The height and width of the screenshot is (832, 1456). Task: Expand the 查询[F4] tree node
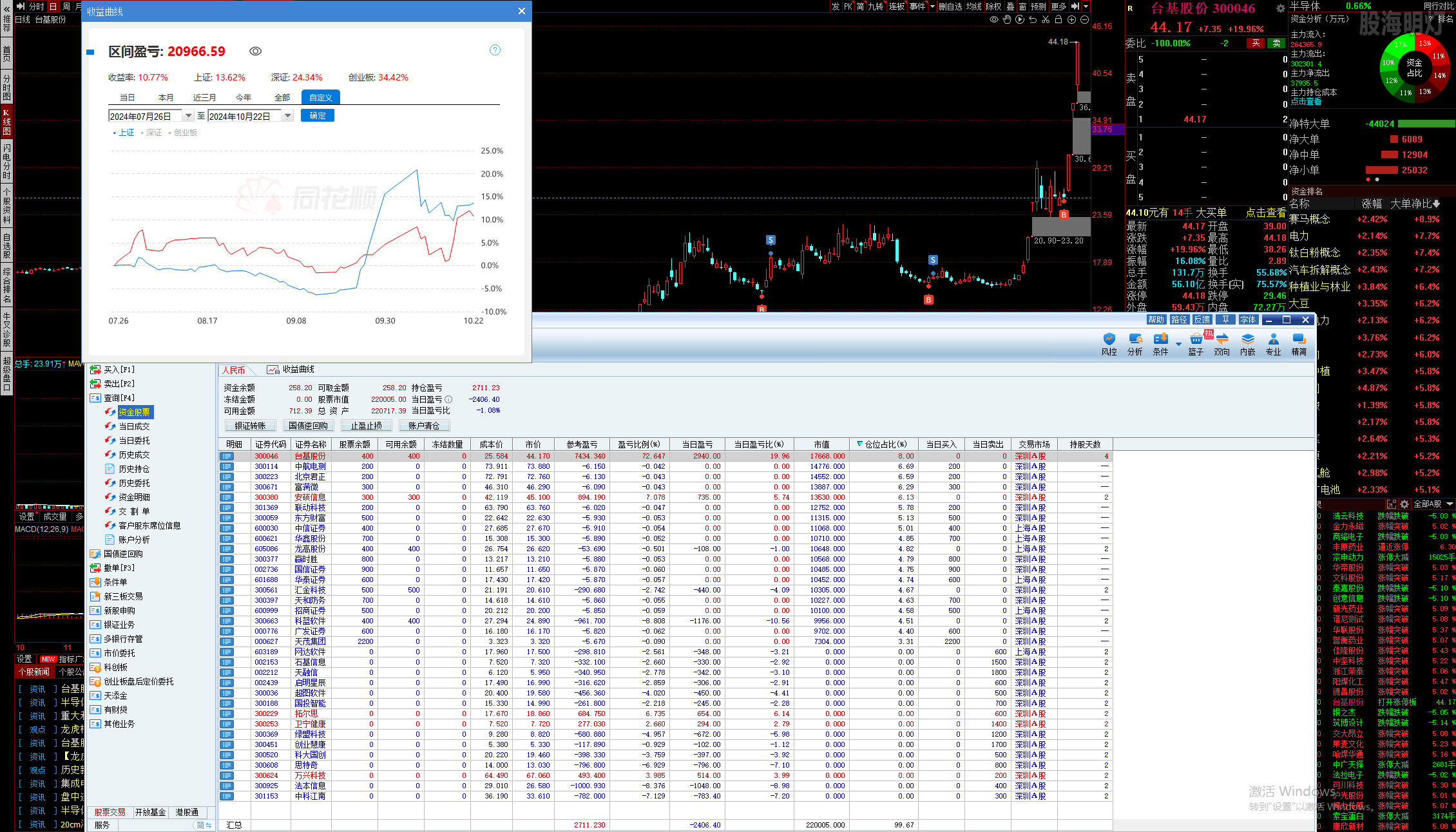tap(95, 398)
